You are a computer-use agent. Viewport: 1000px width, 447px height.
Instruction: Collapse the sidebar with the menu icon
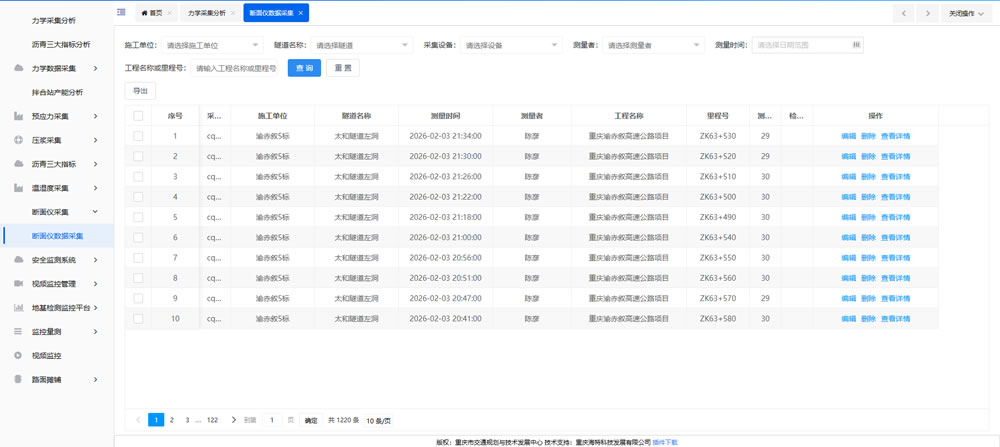tap(122, 13)
